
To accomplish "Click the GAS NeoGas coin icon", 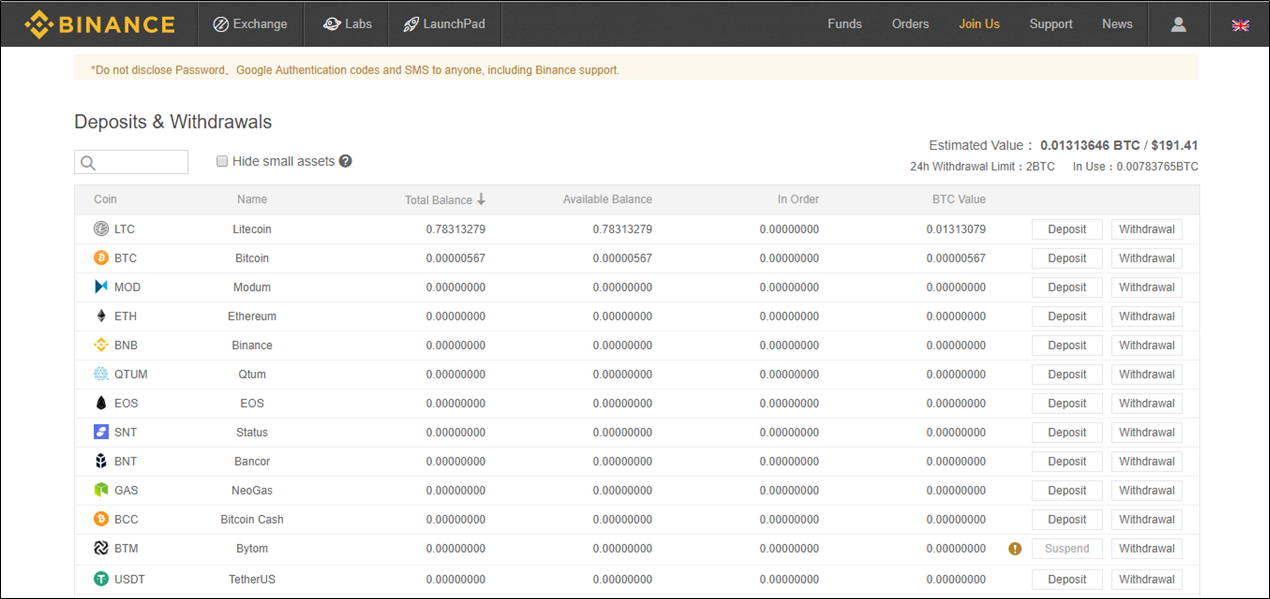I will 101,490.
